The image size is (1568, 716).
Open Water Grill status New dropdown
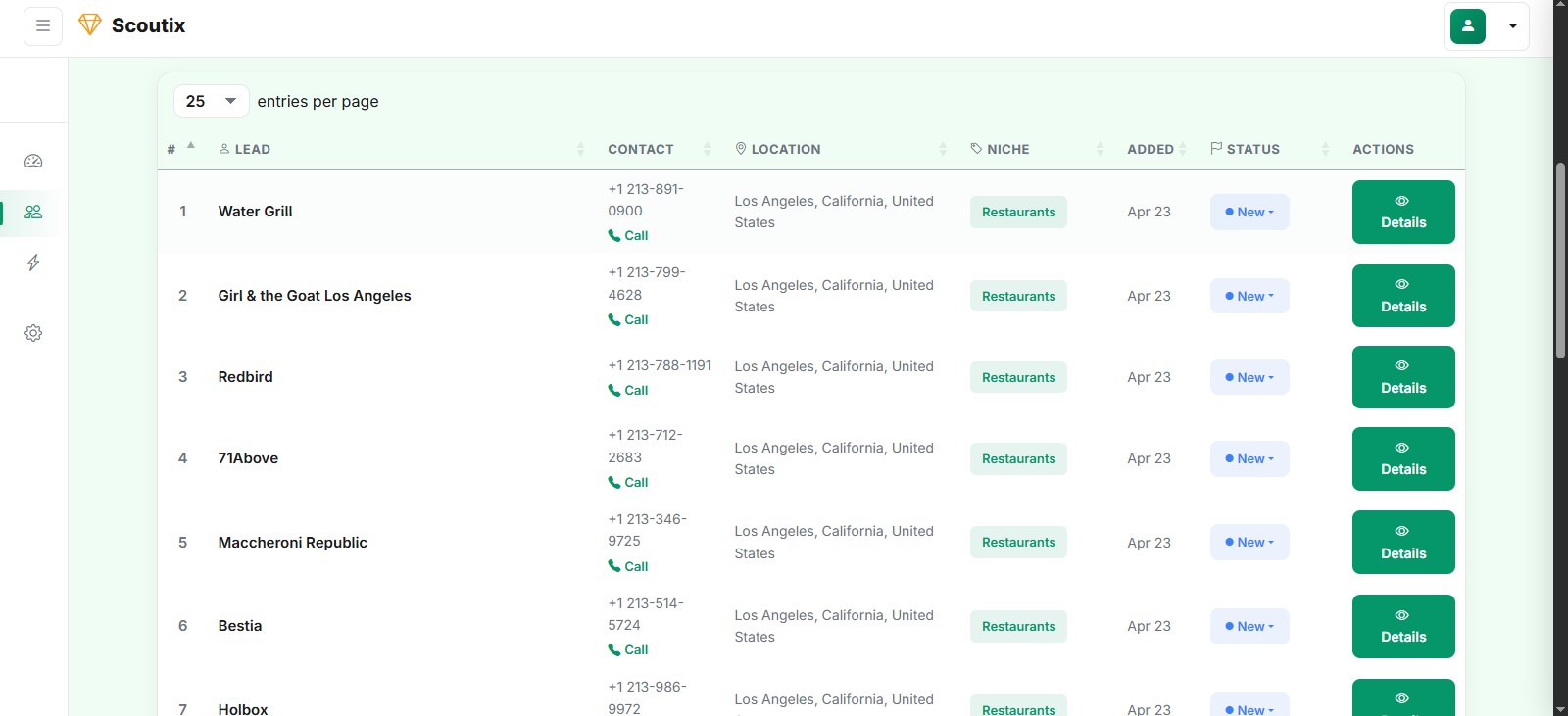(x=1249, y=212)
